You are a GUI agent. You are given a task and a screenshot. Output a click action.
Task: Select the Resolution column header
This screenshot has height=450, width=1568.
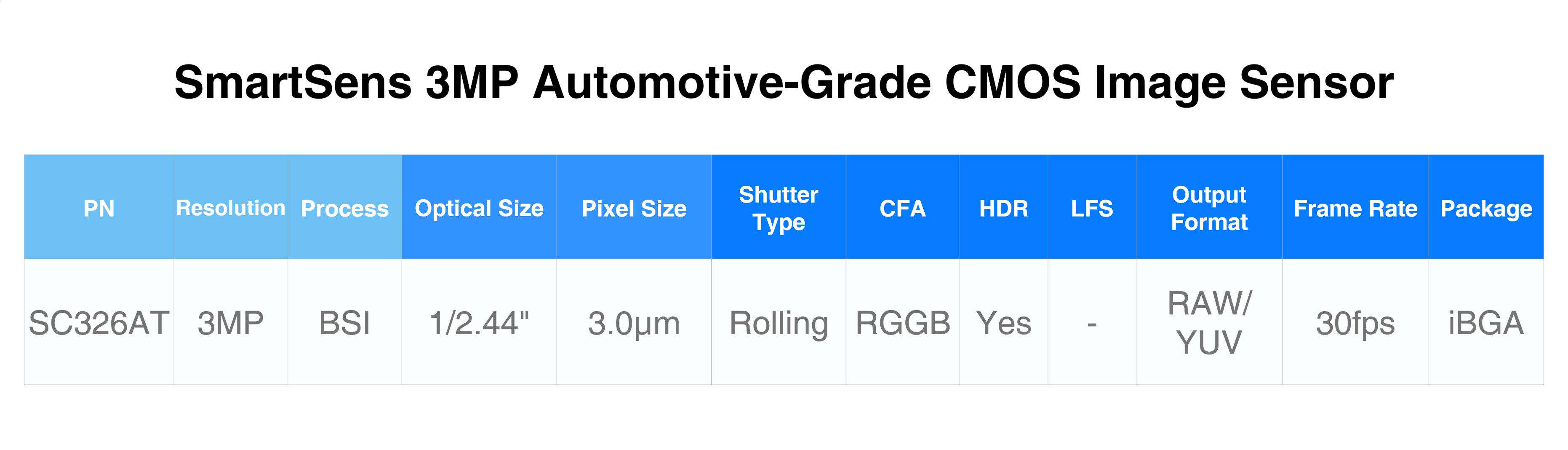(x=231, y=208)
